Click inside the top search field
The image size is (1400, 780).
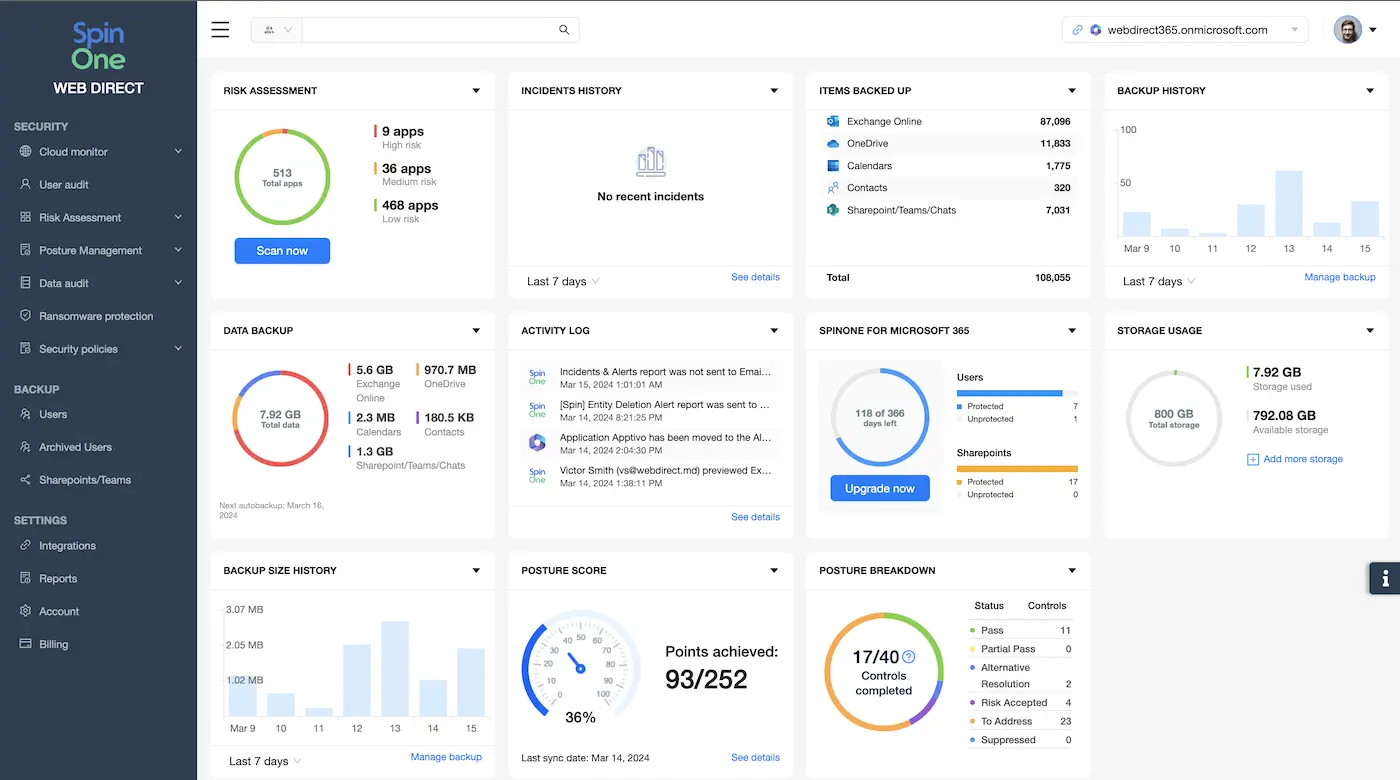point(430,29)
